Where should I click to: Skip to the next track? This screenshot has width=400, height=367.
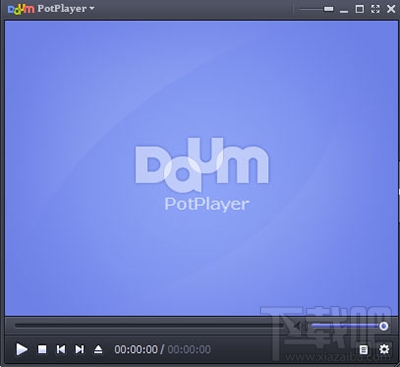click(79, 349)
